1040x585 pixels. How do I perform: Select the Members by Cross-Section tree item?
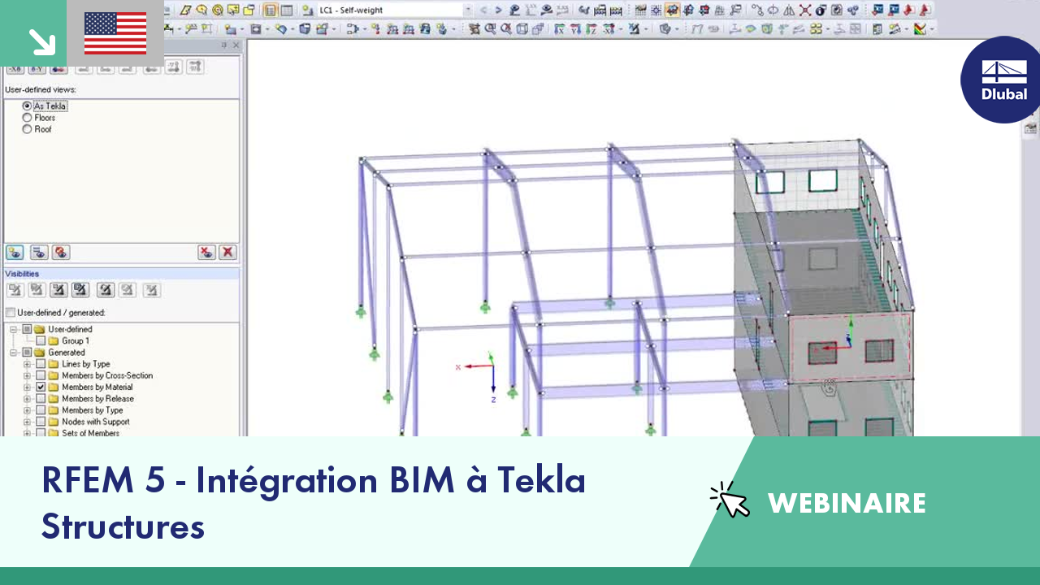click(107, 375)
